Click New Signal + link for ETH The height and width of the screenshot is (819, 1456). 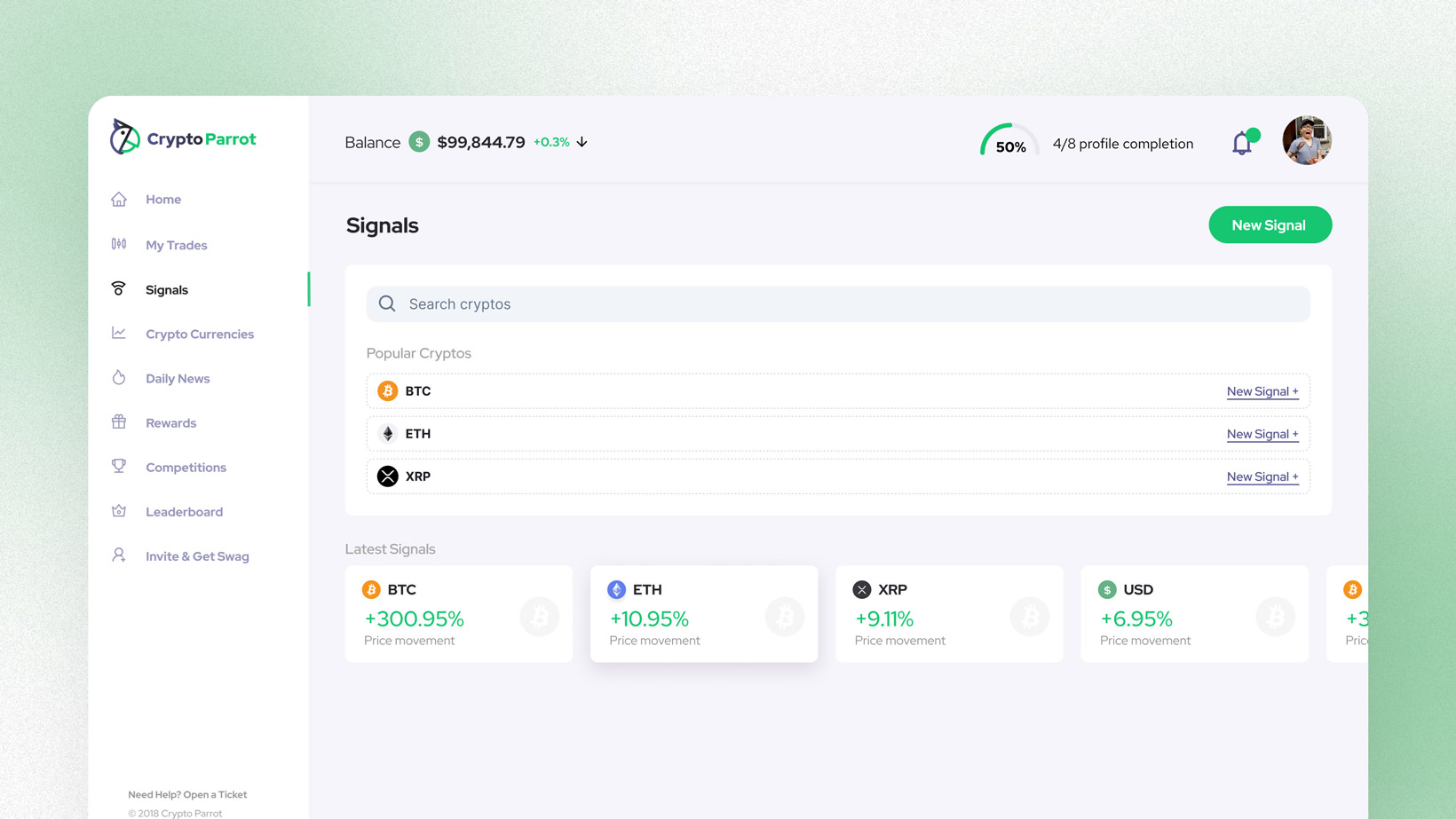pyautogui.click(x=1262, y=434)
